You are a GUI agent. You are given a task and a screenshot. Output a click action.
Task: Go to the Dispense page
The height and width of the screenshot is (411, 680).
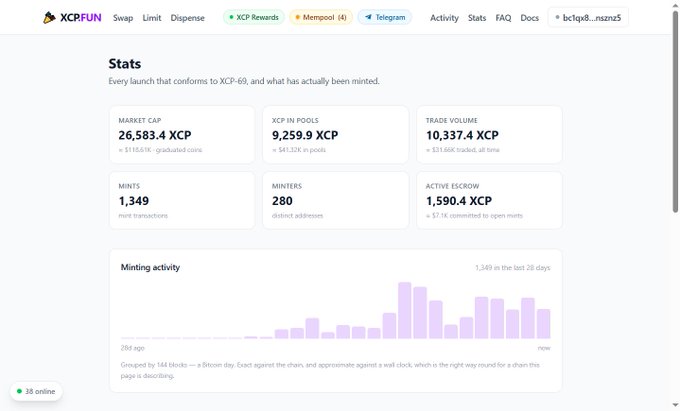(187, 18)
